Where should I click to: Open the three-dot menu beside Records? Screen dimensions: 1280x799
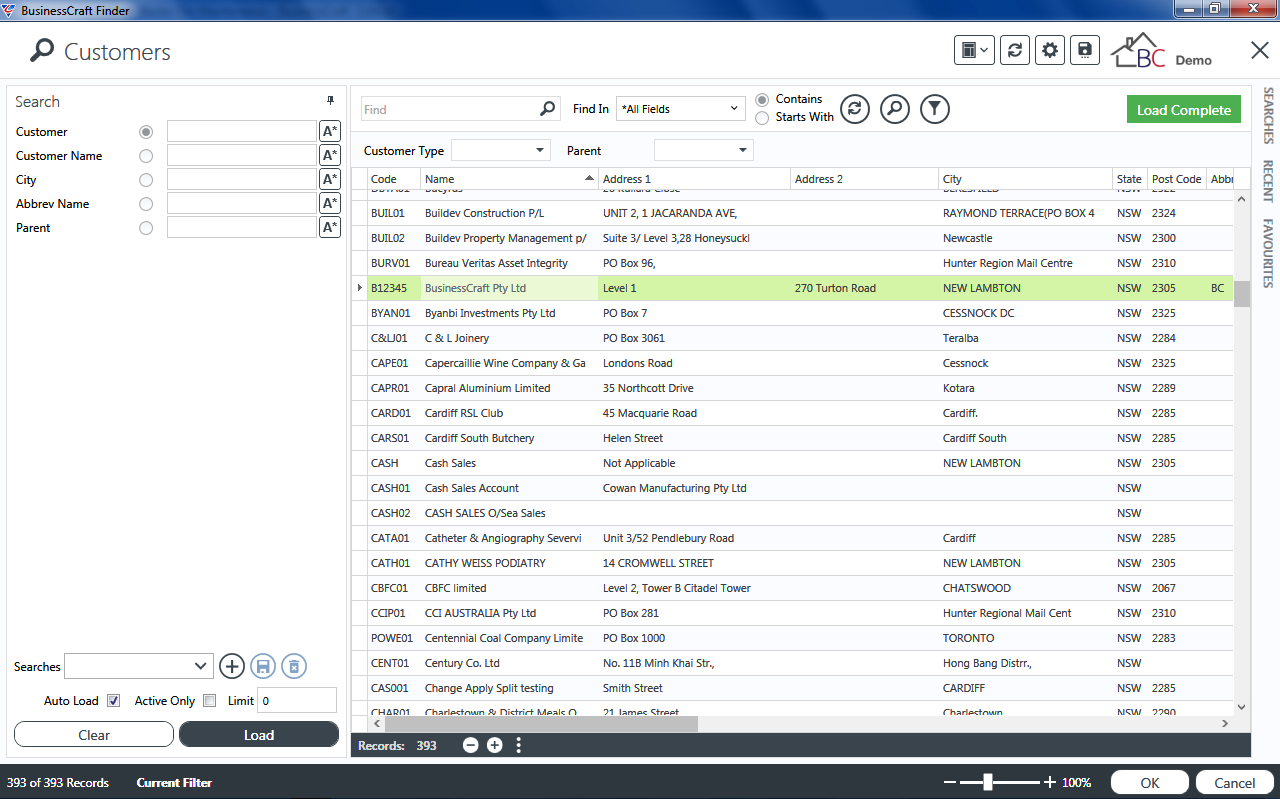pos(519,745)
